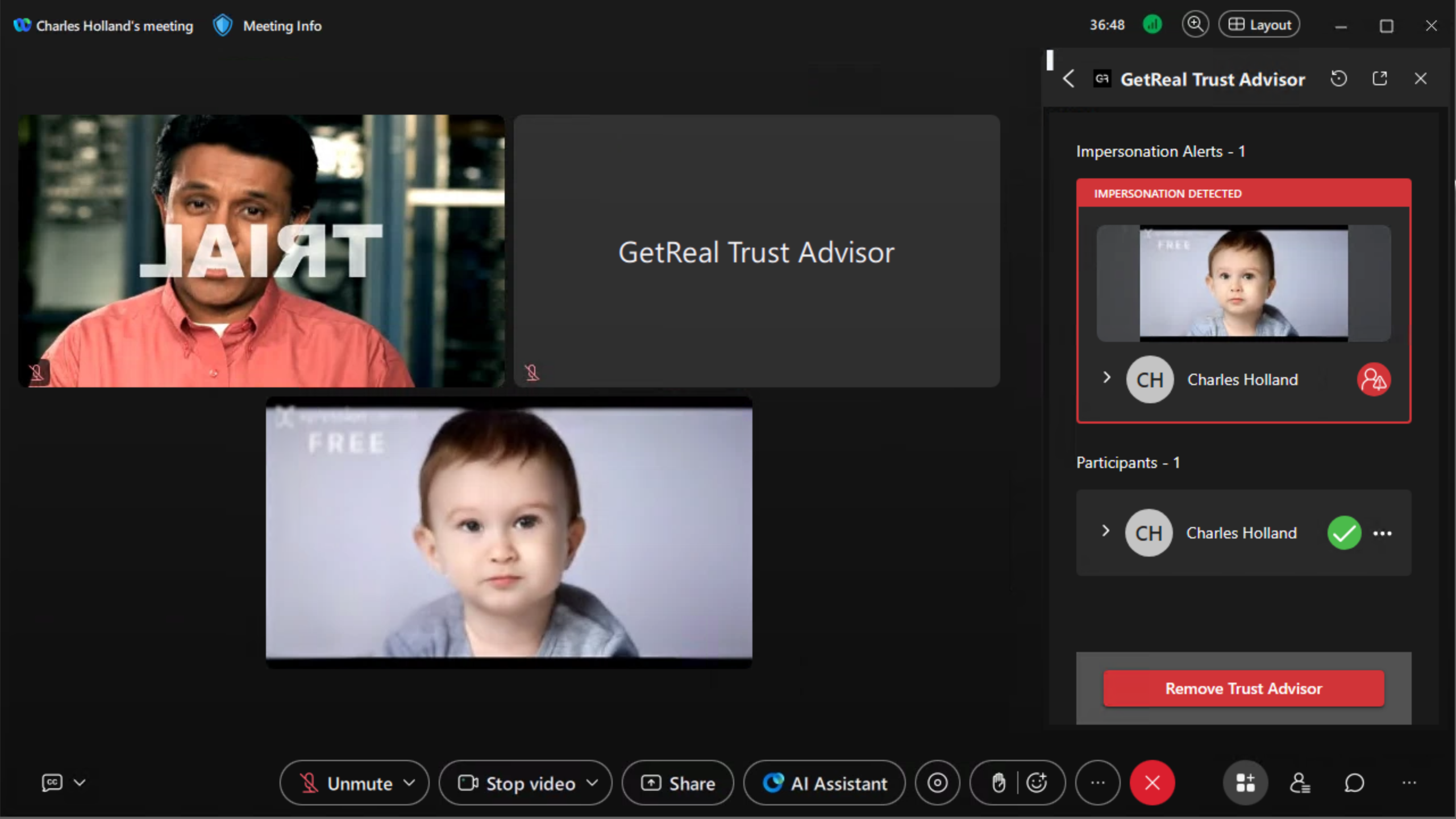The image size is (1456, 819).
Task: Click the zoom magnifier icon
Action: (x=1195, y=25)
